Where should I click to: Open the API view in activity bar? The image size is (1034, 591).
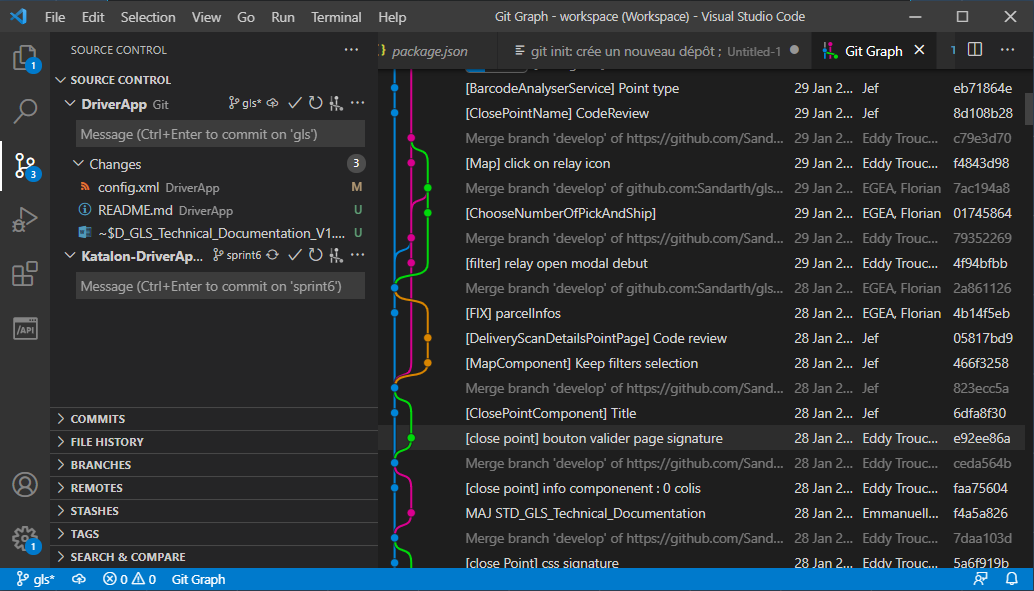pos(25,328)
